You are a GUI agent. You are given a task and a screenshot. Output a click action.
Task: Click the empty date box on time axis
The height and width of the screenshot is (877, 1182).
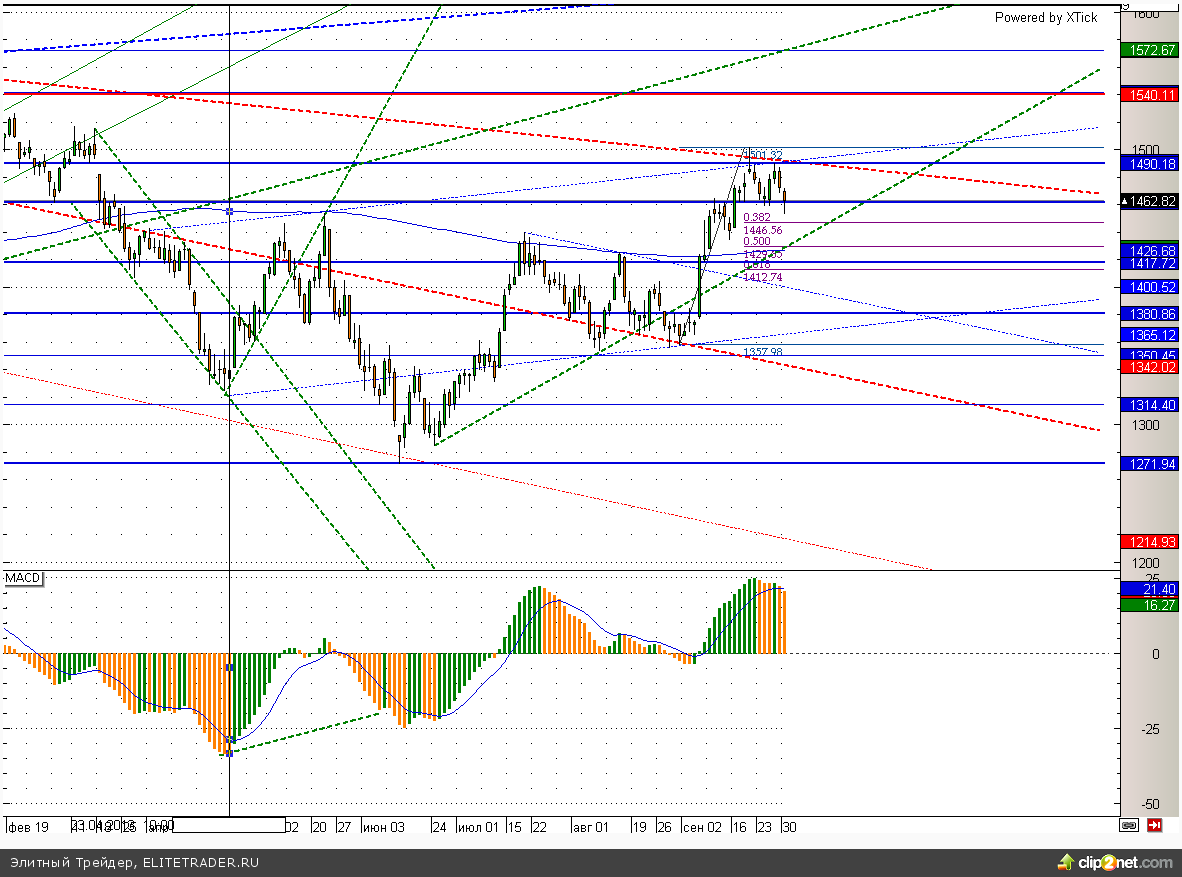click(230, 826)
